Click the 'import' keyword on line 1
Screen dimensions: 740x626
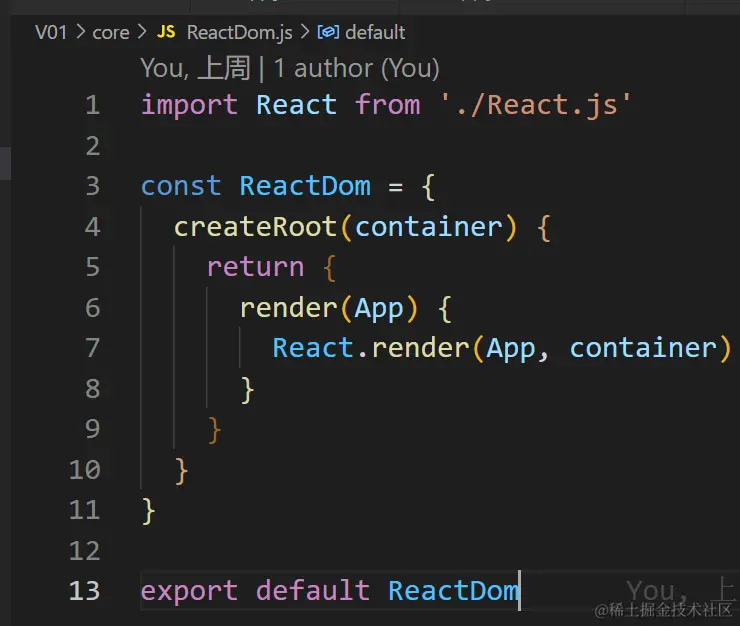190,105
